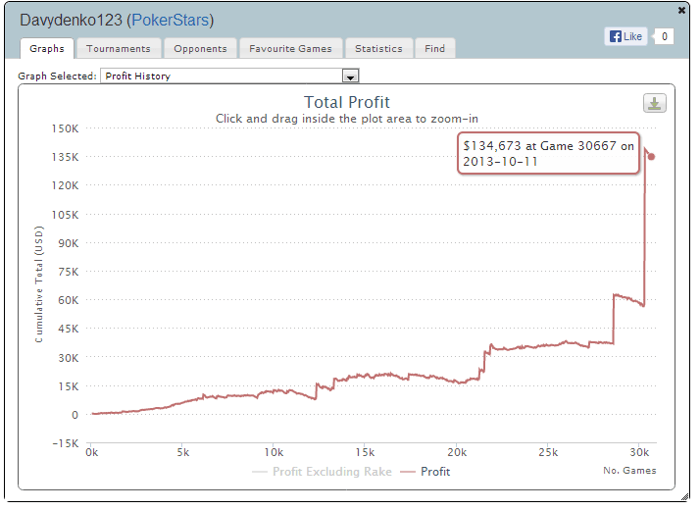The image size is (700, 510).
Task: Click the zoom-in instruction subtitle text
Action: click(347, 119)
